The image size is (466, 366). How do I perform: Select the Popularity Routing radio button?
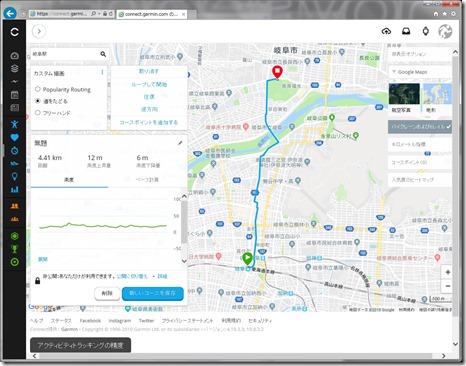point(38,89)
